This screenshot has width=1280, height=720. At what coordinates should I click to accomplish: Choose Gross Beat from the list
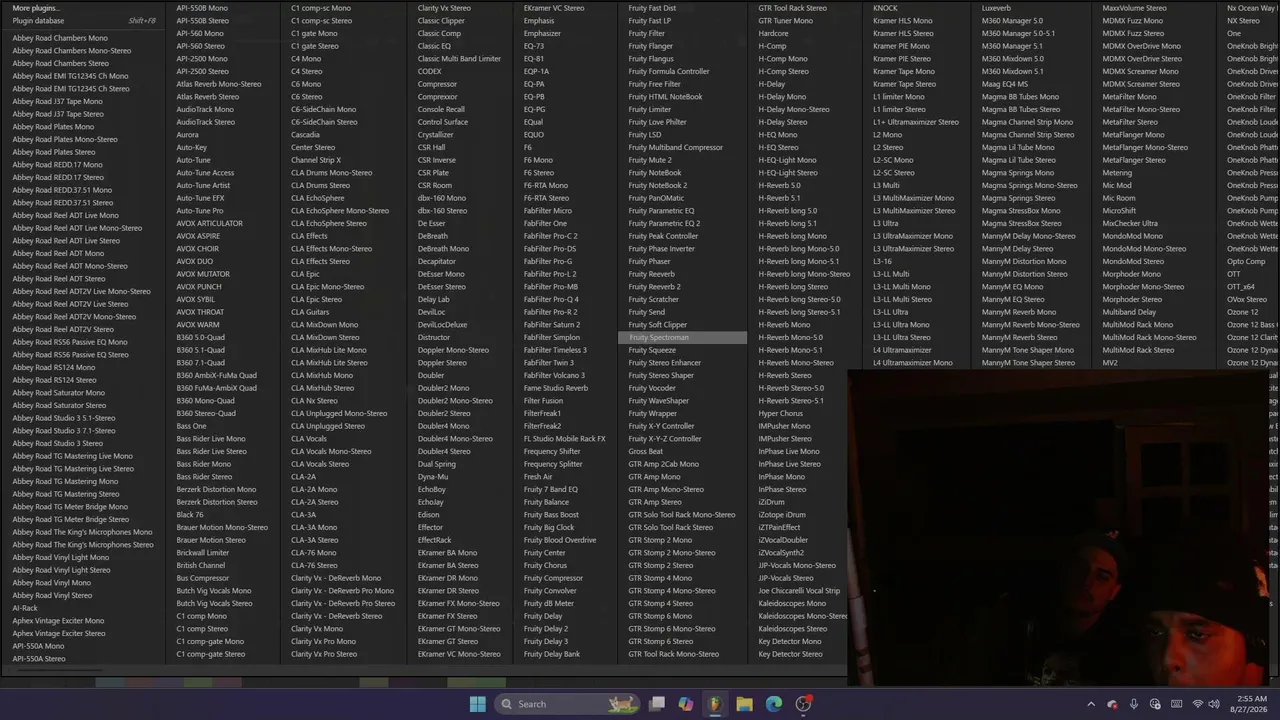(645, 451)
